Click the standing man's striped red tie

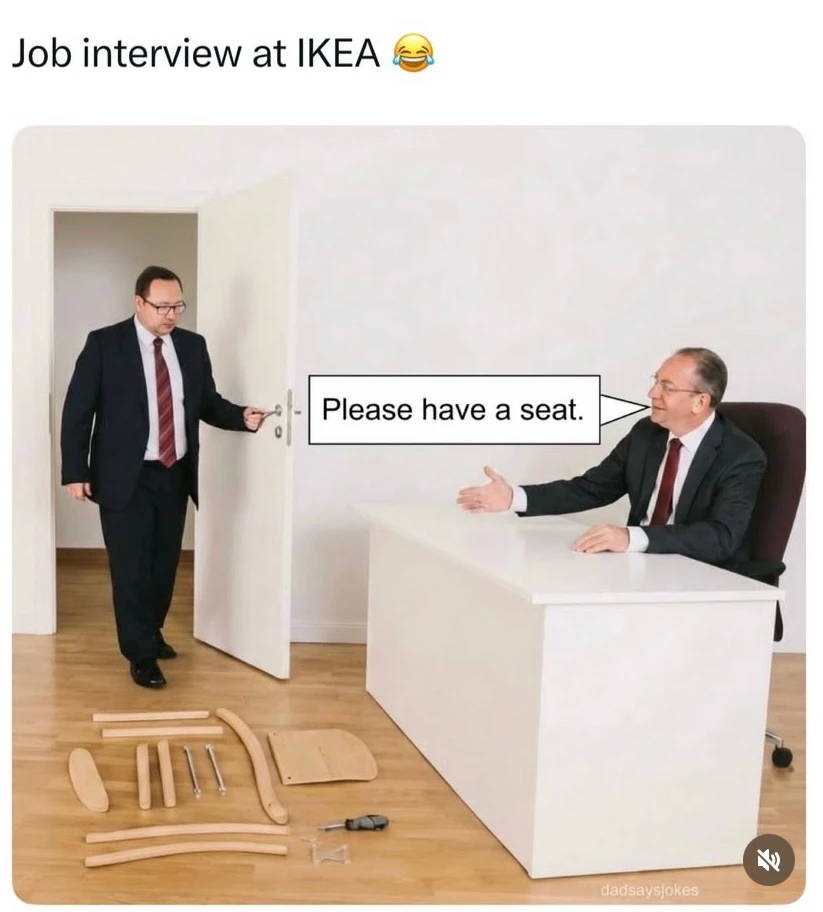tap(165, 402)
